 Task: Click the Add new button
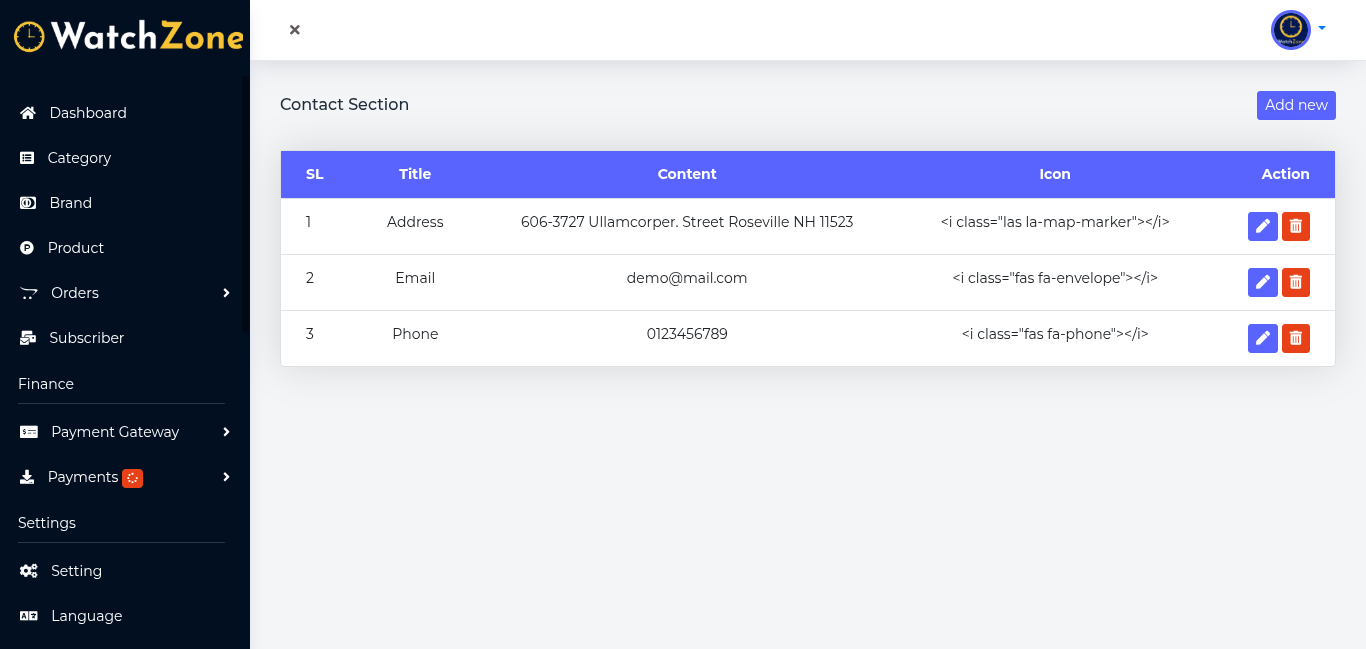point(1296,105)
